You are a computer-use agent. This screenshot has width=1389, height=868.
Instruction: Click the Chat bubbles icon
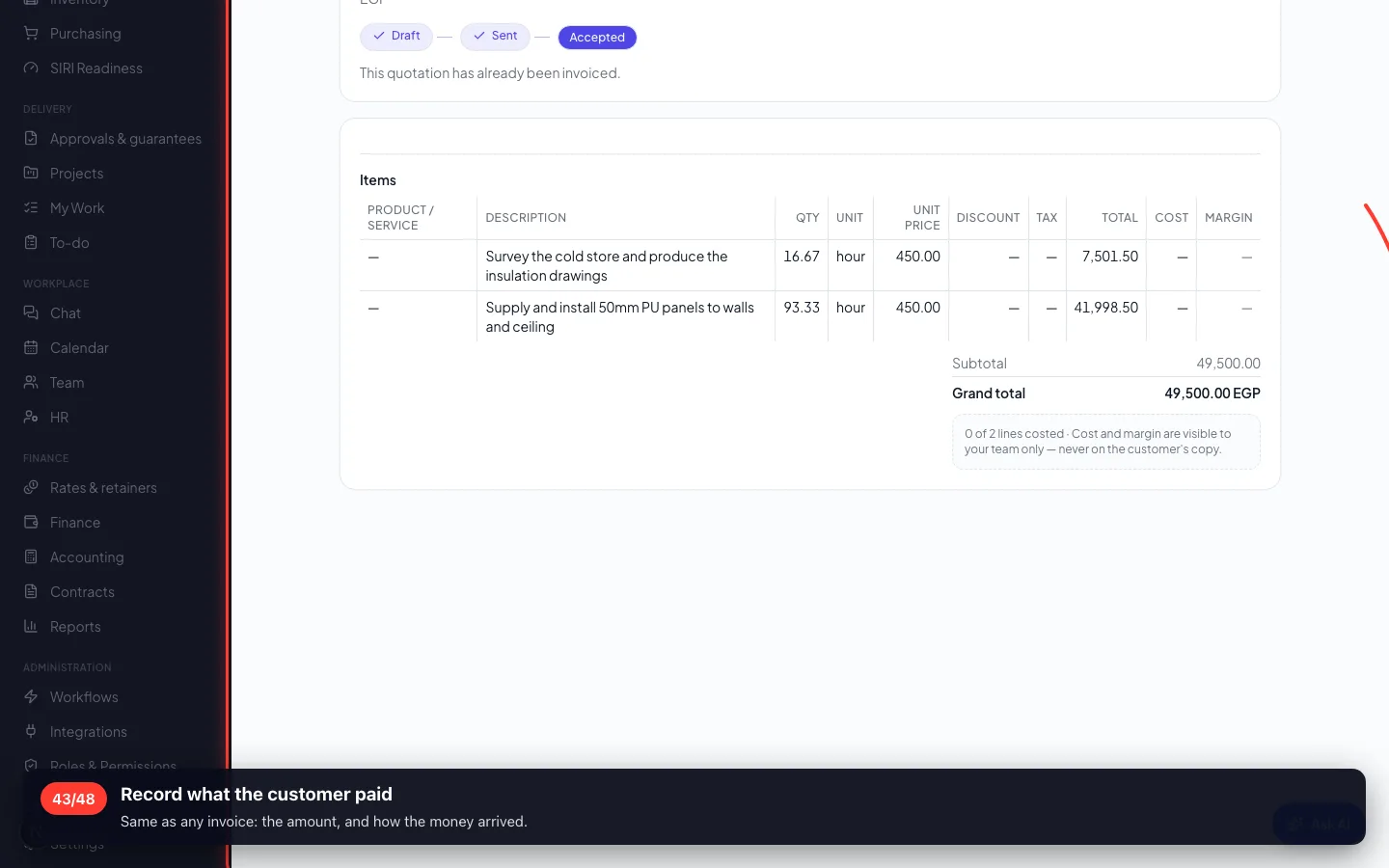[31, 312]
